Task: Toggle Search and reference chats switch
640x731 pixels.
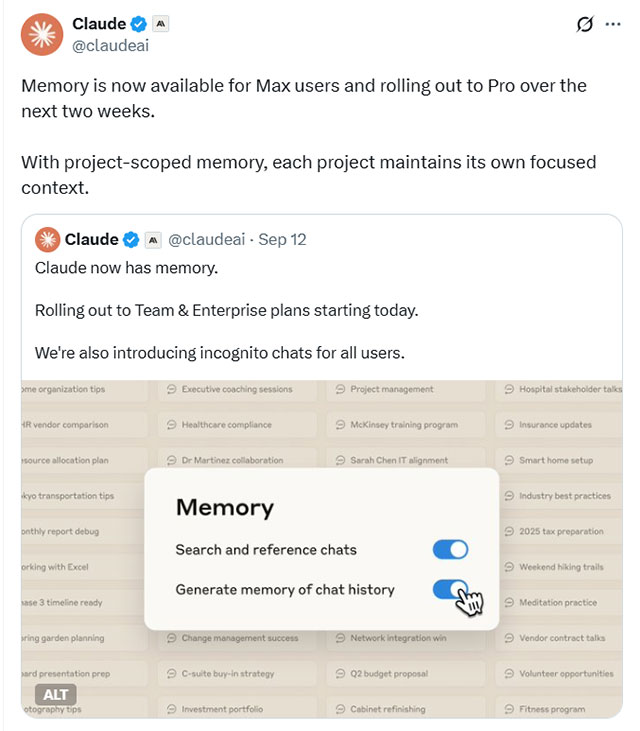Action: tap(450, 549)
